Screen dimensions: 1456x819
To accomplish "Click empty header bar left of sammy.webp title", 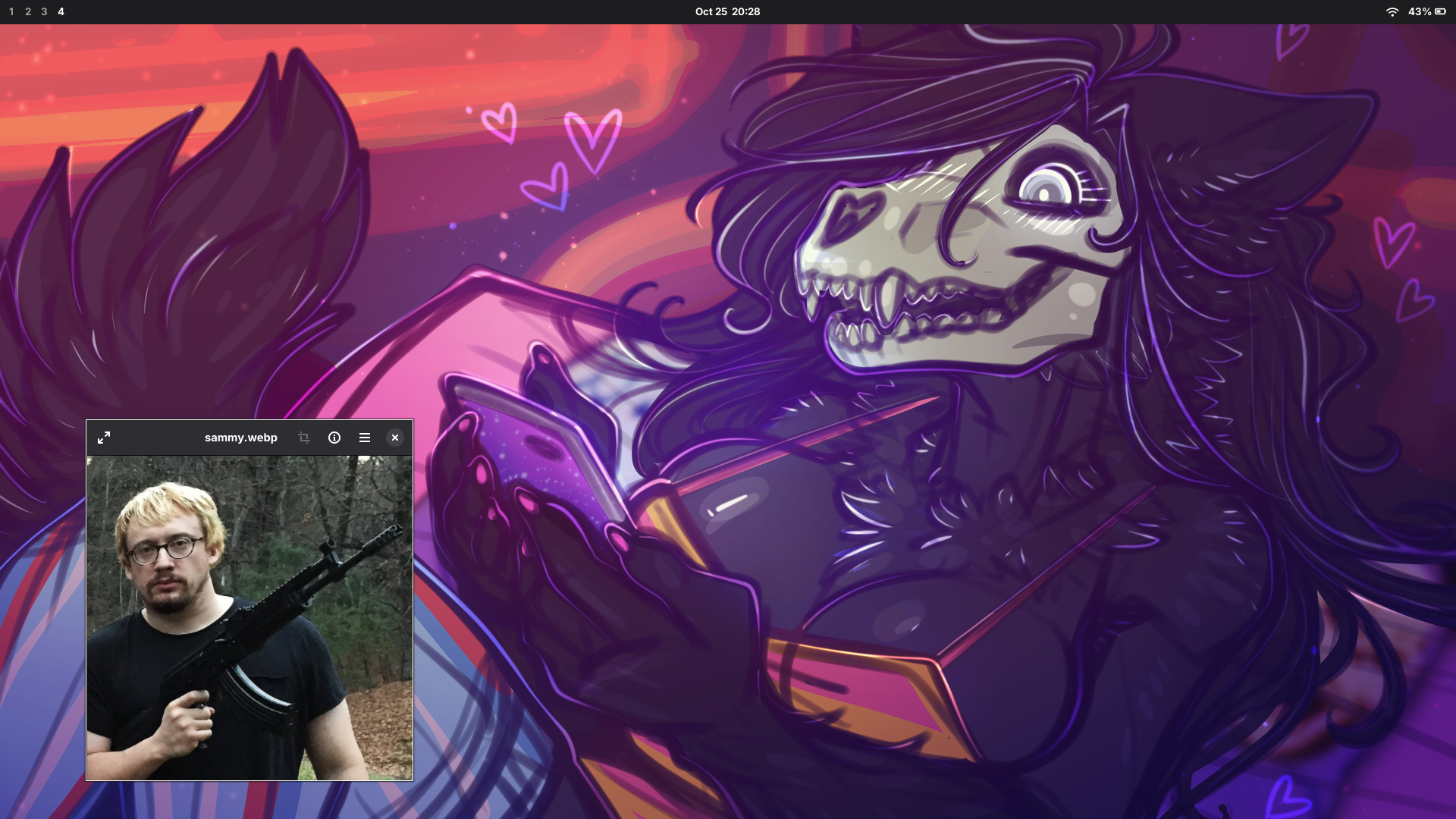I will 155,438.
